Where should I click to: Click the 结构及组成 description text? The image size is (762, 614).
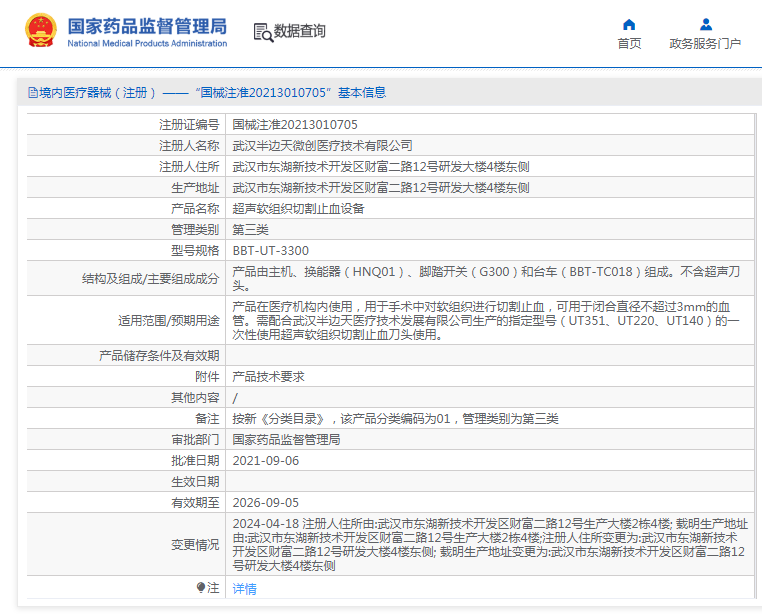point(486,279)
